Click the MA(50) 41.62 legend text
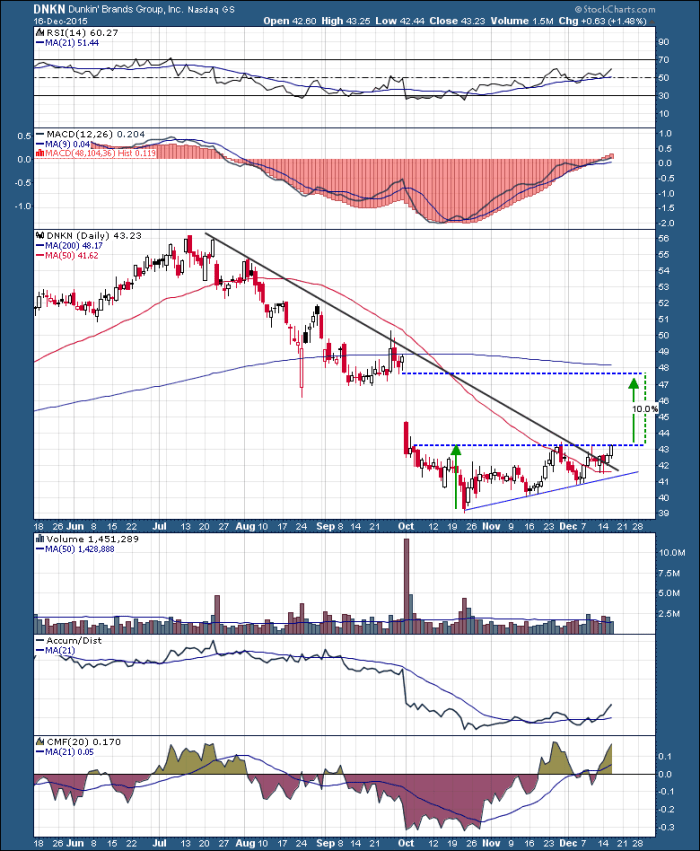 tap(72, 256)
